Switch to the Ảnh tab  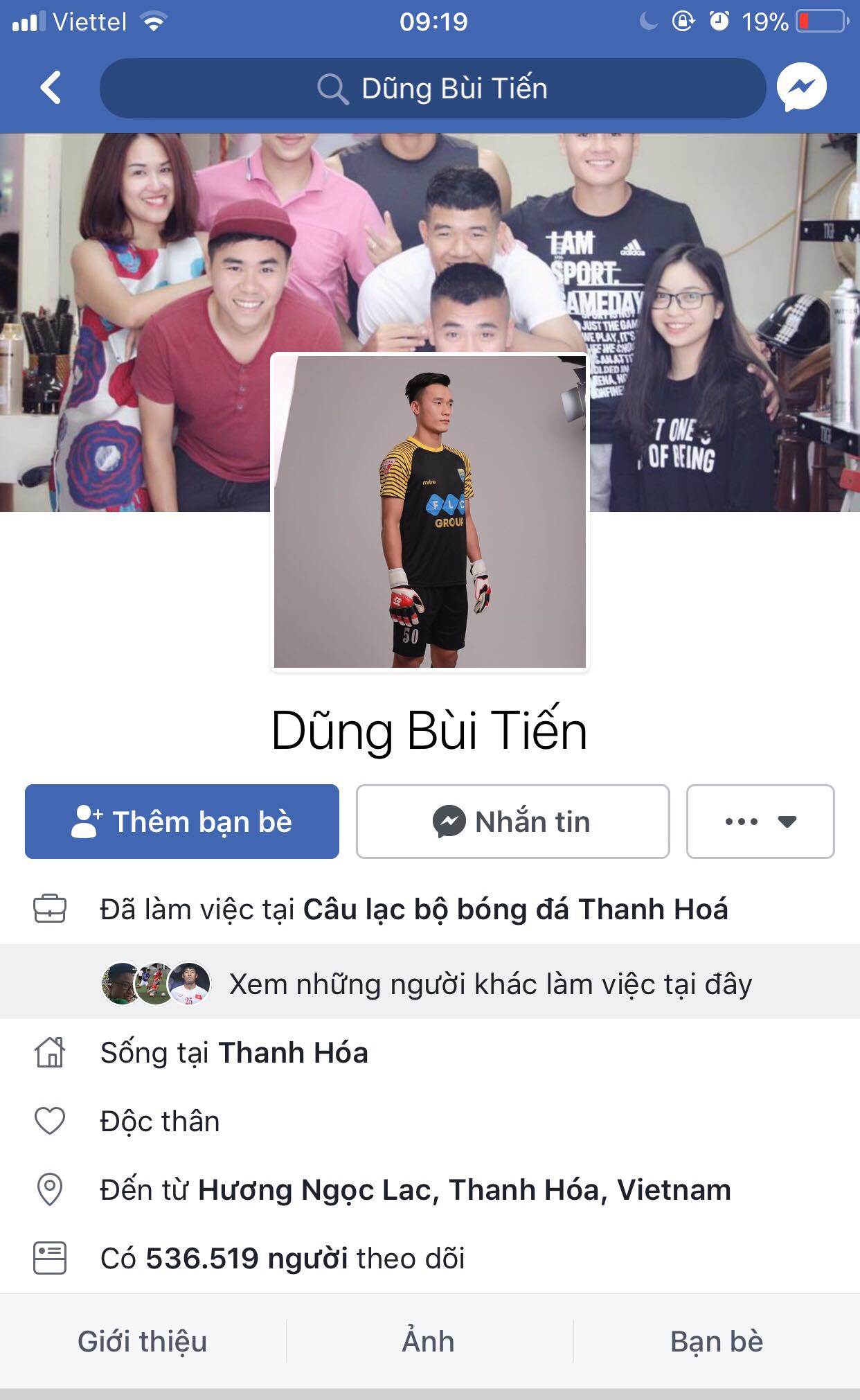[429, 1342]
